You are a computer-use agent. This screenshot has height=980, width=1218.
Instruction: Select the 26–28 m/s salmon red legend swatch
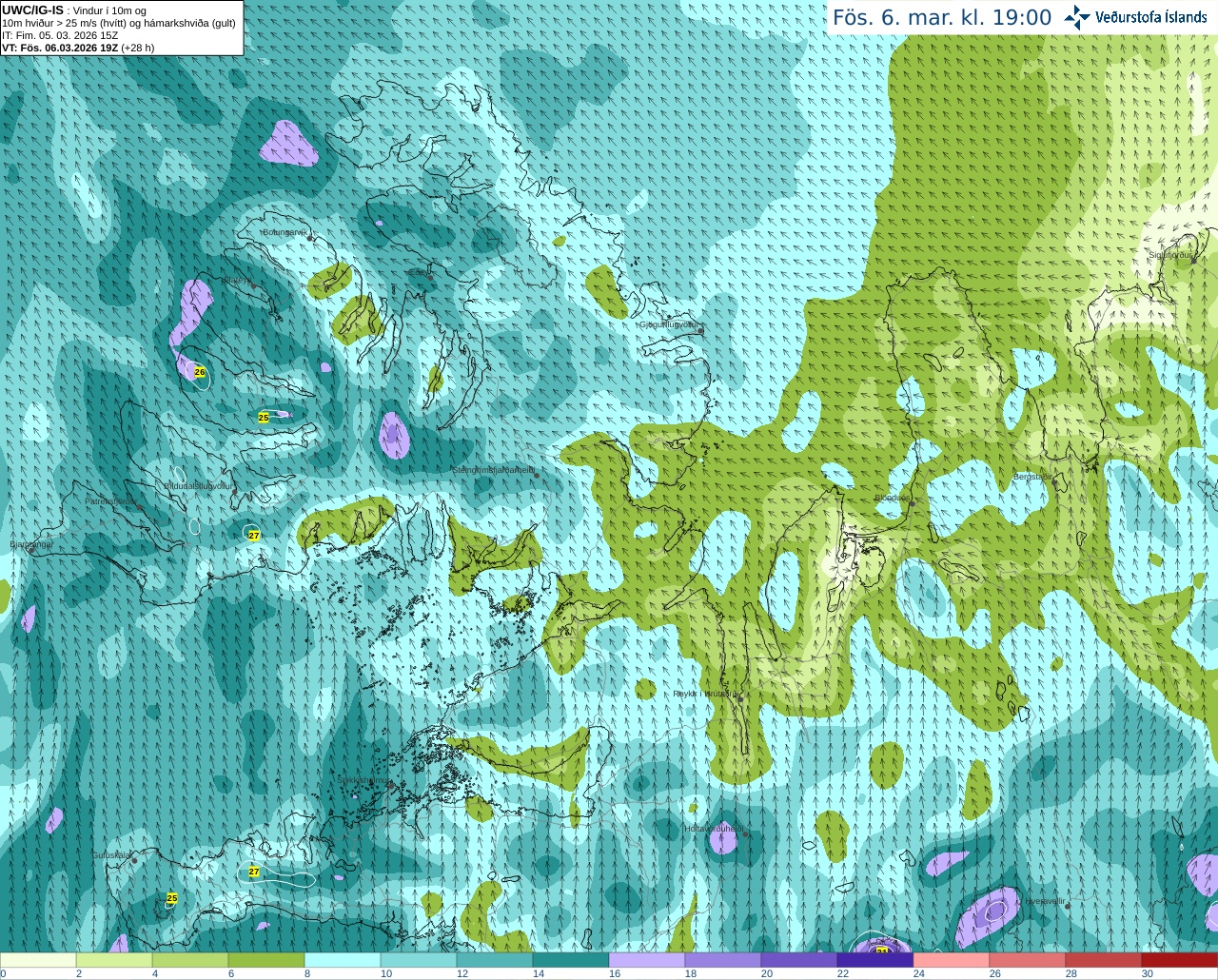(1028, 960)
